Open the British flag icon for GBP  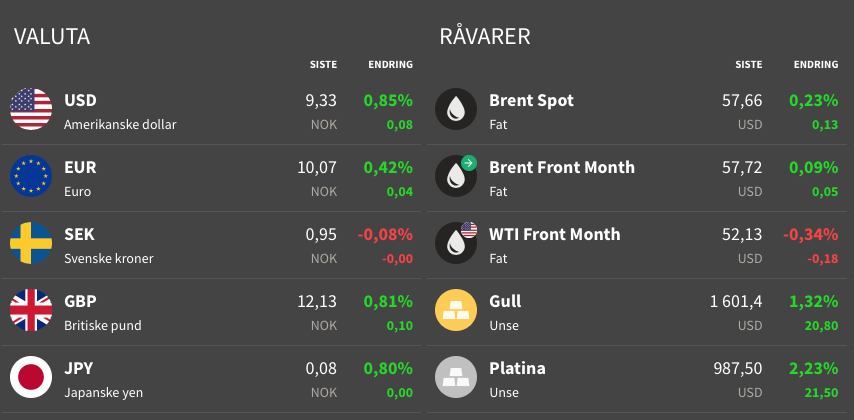[31, 310]
